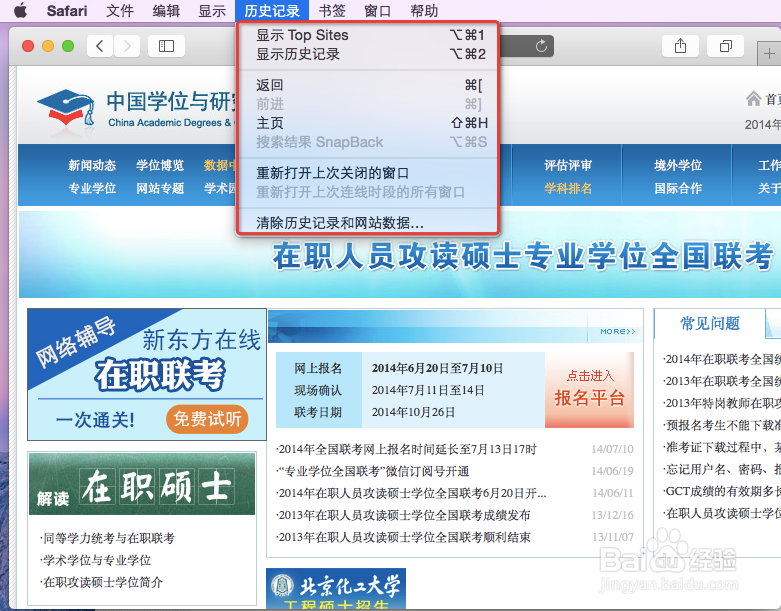Screen dimensions: 781x611
Task: Select 主页 in the history menu
Action: [368, 123]
